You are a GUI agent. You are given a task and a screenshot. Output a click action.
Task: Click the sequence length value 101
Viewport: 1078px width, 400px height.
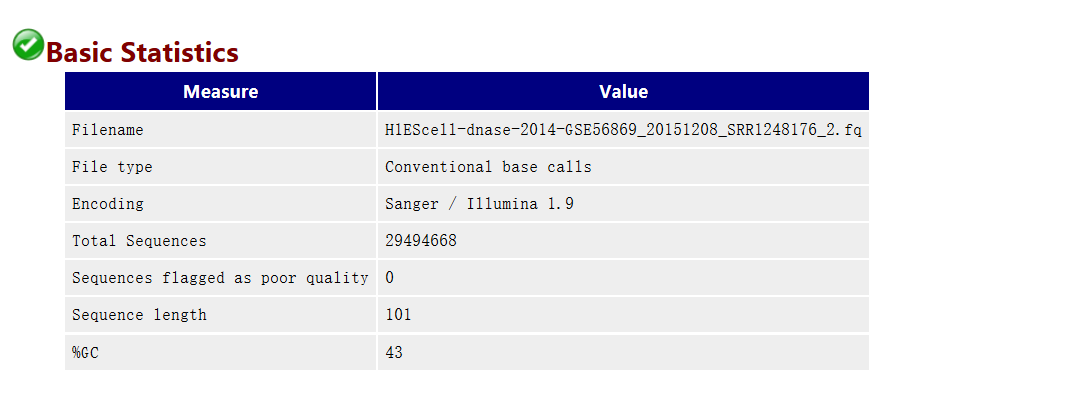398,315
